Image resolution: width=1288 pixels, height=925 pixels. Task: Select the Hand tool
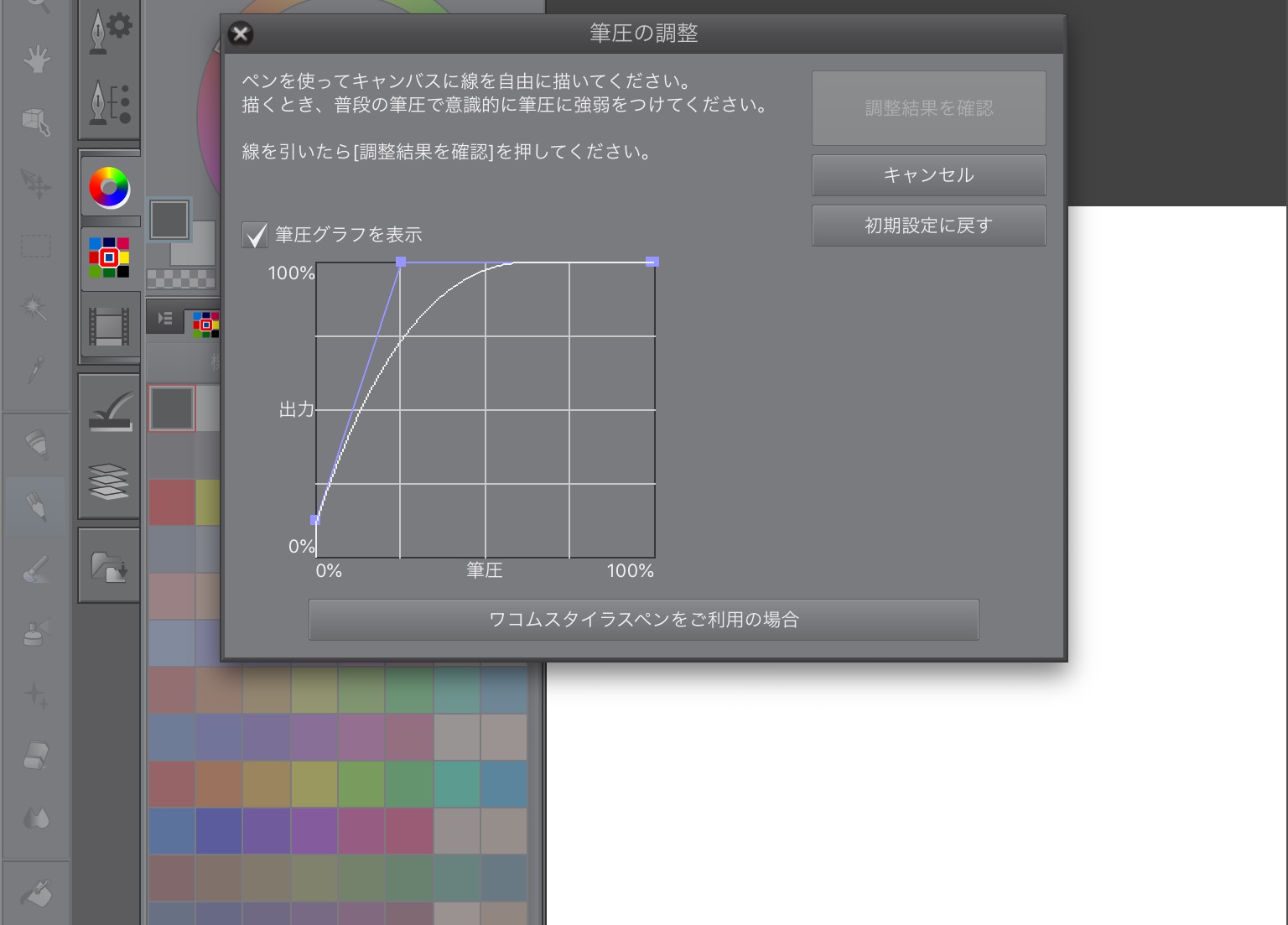tap(36, 60)
